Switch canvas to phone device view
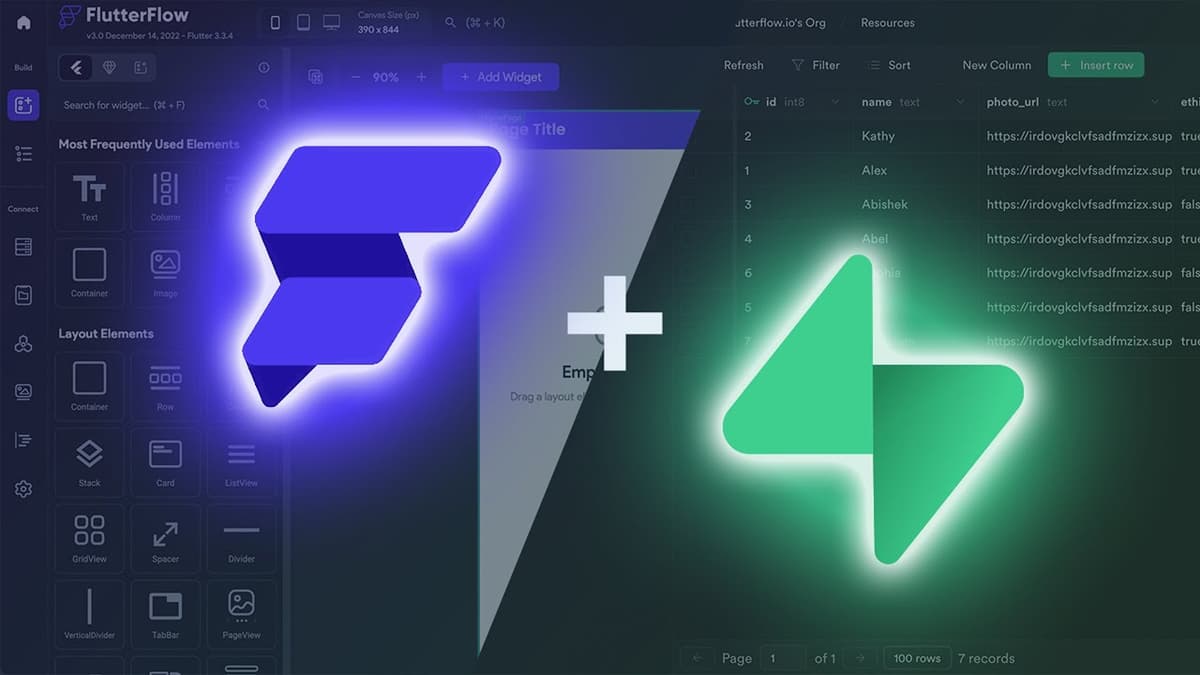 (276, 22)
